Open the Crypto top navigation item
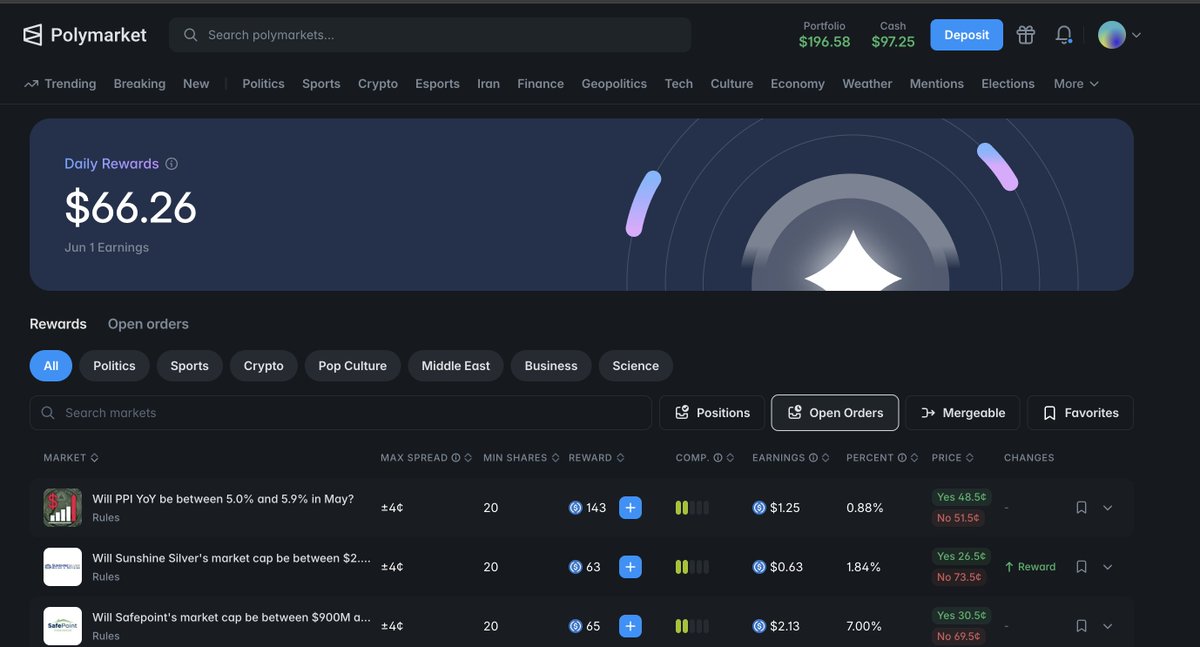 (x=378, y=84)
